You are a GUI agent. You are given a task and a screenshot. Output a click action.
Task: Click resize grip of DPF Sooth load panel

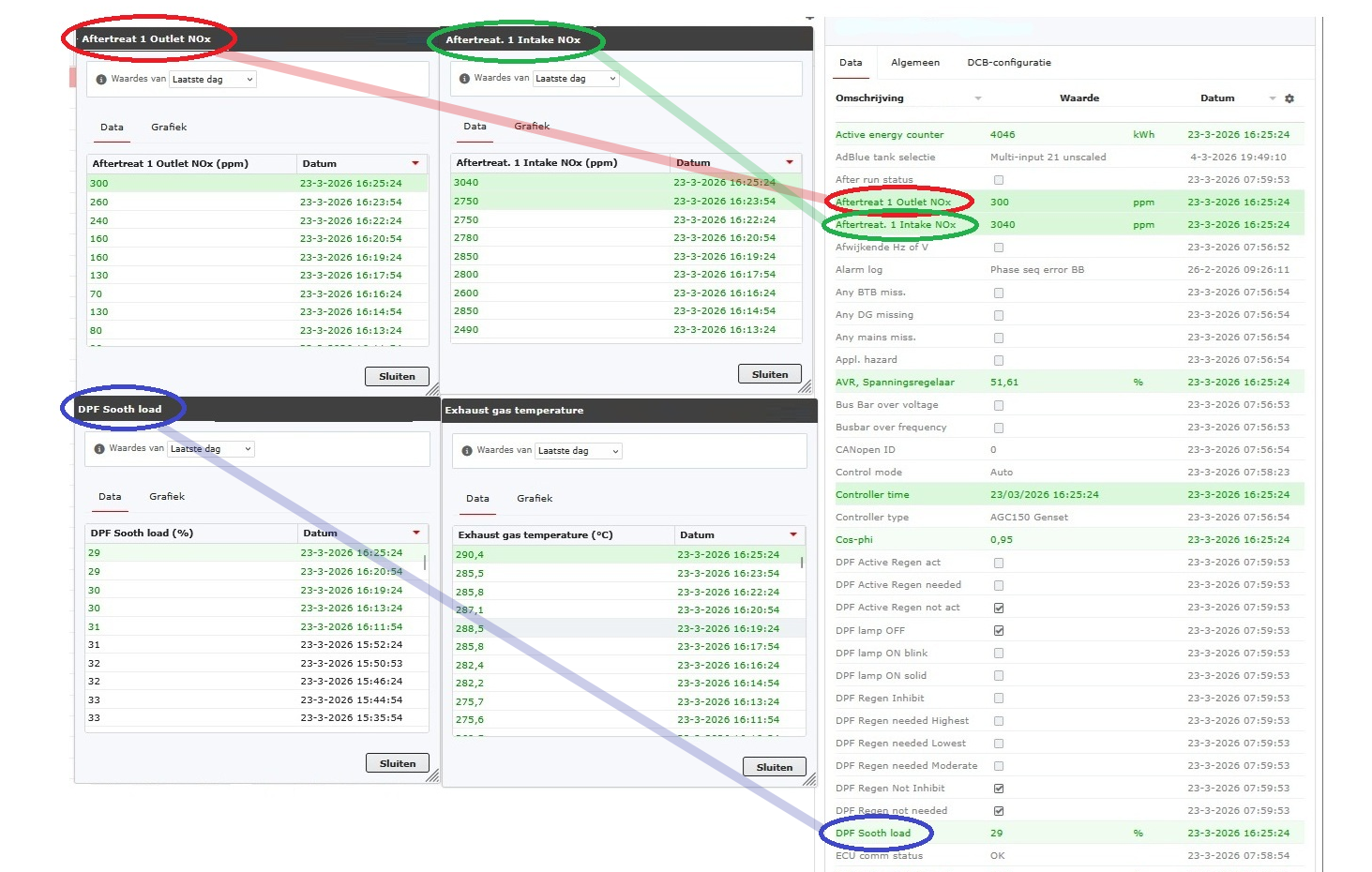[432, 776]
